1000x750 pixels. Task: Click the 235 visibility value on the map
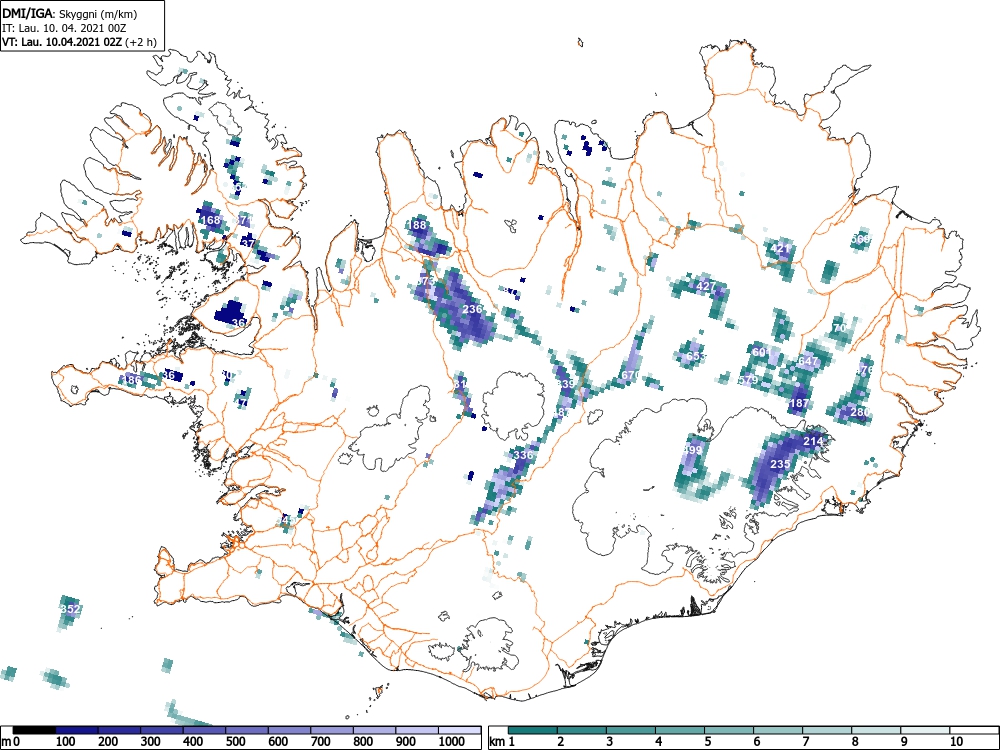(x=781, y=464)
